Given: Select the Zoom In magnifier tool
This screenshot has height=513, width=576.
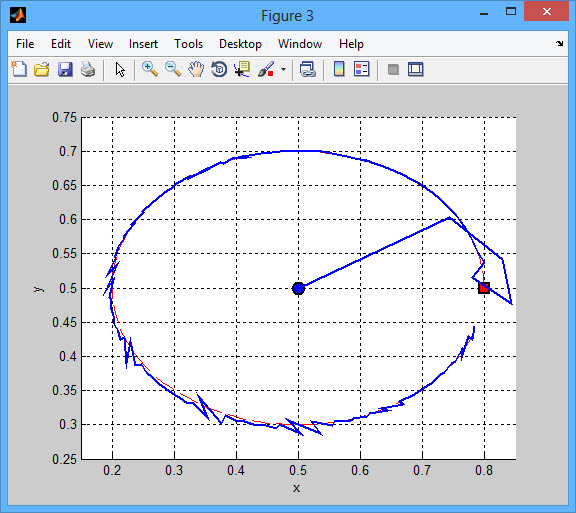Looking at the screenshot, I should (150, 69).
